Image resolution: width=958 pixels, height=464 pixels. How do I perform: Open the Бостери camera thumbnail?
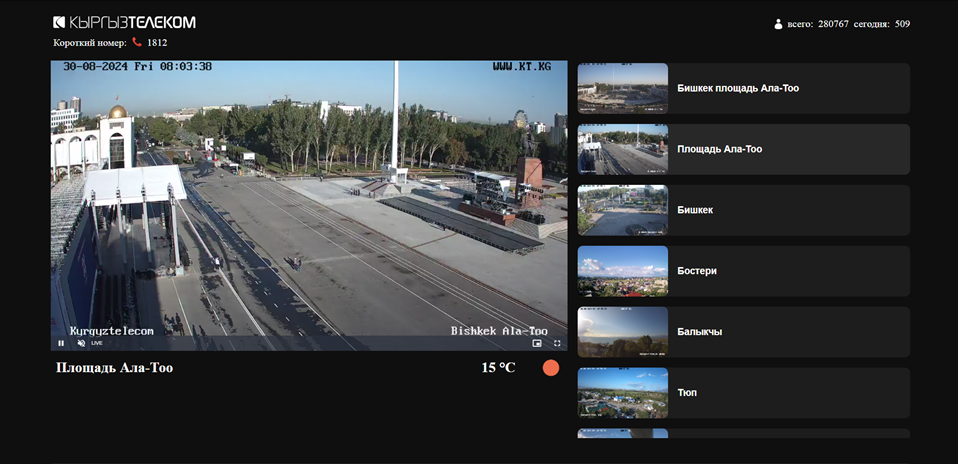(623, 271)
